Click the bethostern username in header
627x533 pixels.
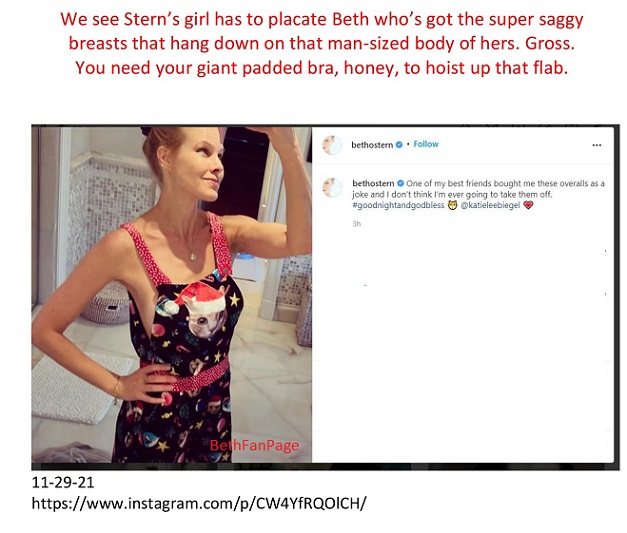(x=372, y=145)
